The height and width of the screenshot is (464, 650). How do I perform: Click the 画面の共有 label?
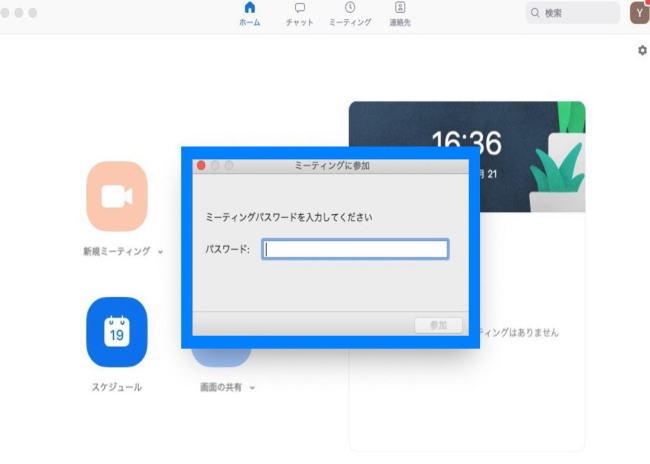[x=221, y=387]
